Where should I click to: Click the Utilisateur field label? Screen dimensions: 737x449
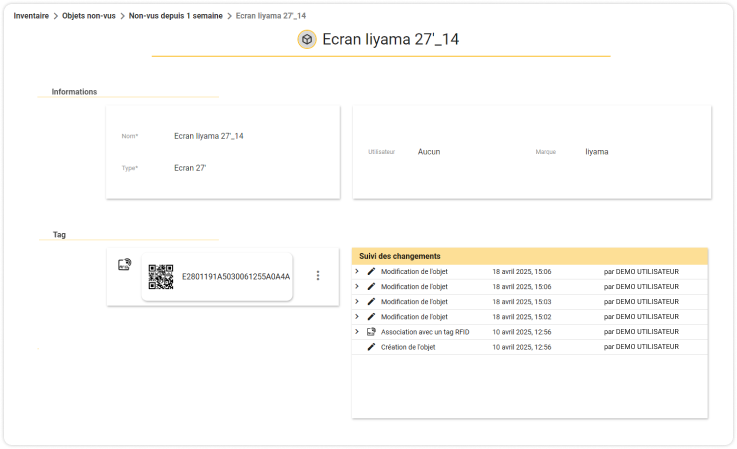coord(382,152)
